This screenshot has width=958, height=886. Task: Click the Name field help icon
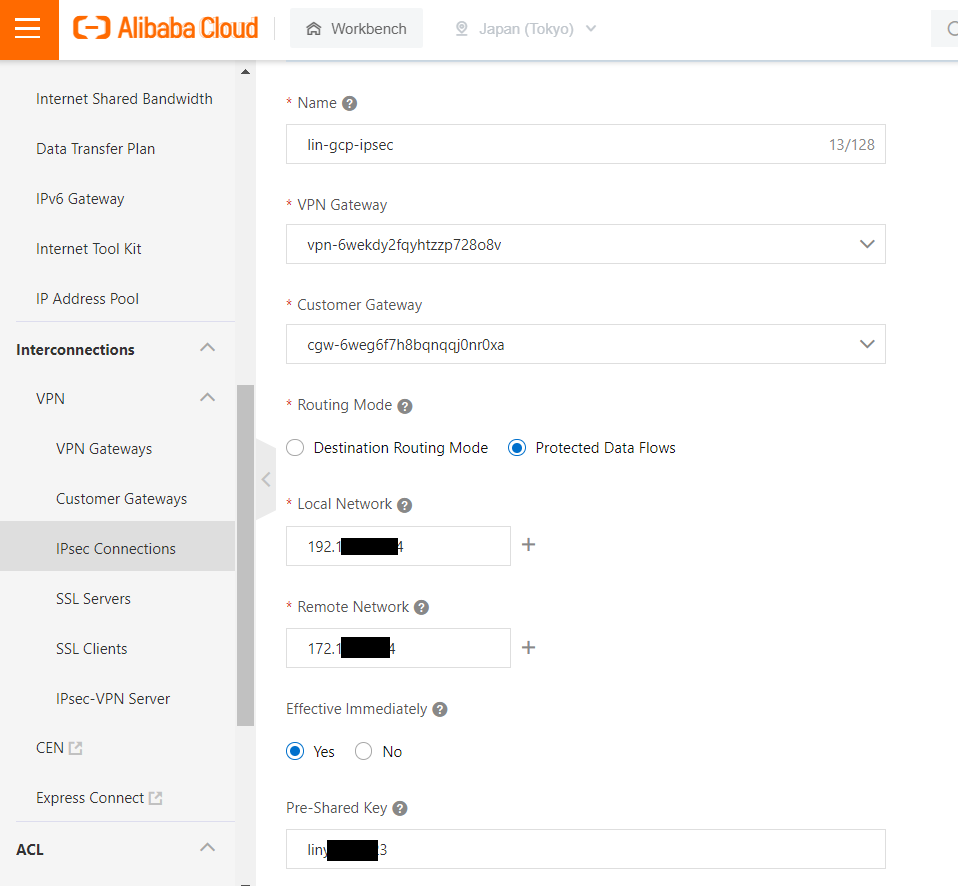[x=349, y=104]
